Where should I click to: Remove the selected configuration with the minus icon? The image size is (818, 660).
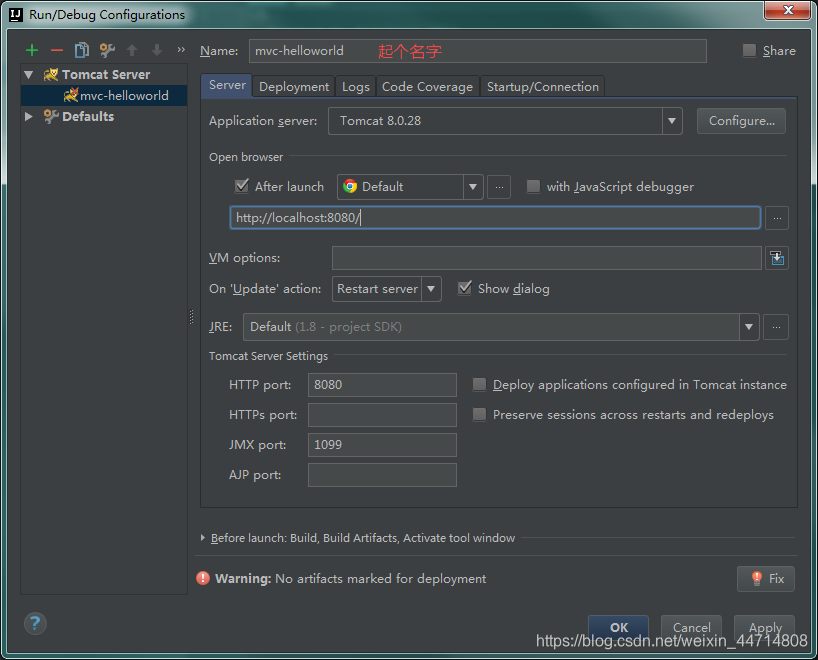[x=57, y=50]
